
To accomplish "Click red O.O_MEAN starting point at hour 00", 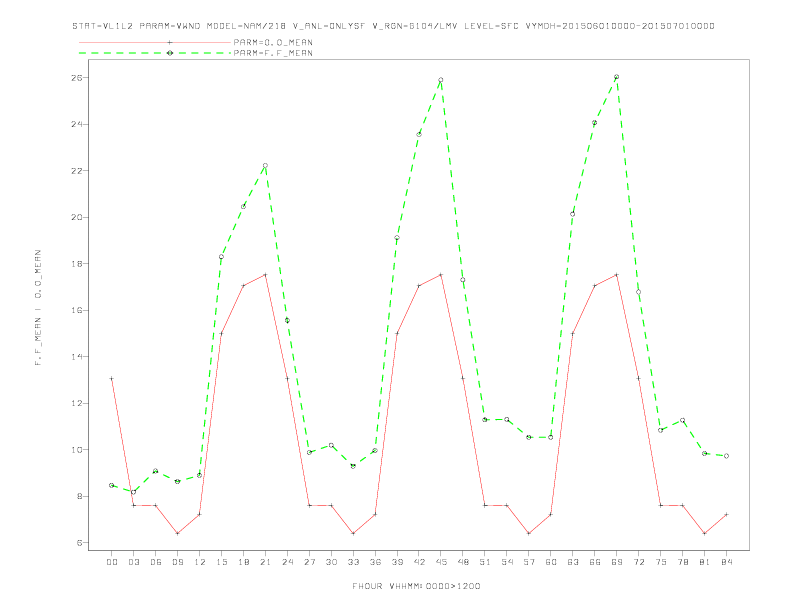I will click(x=112, y=378).
